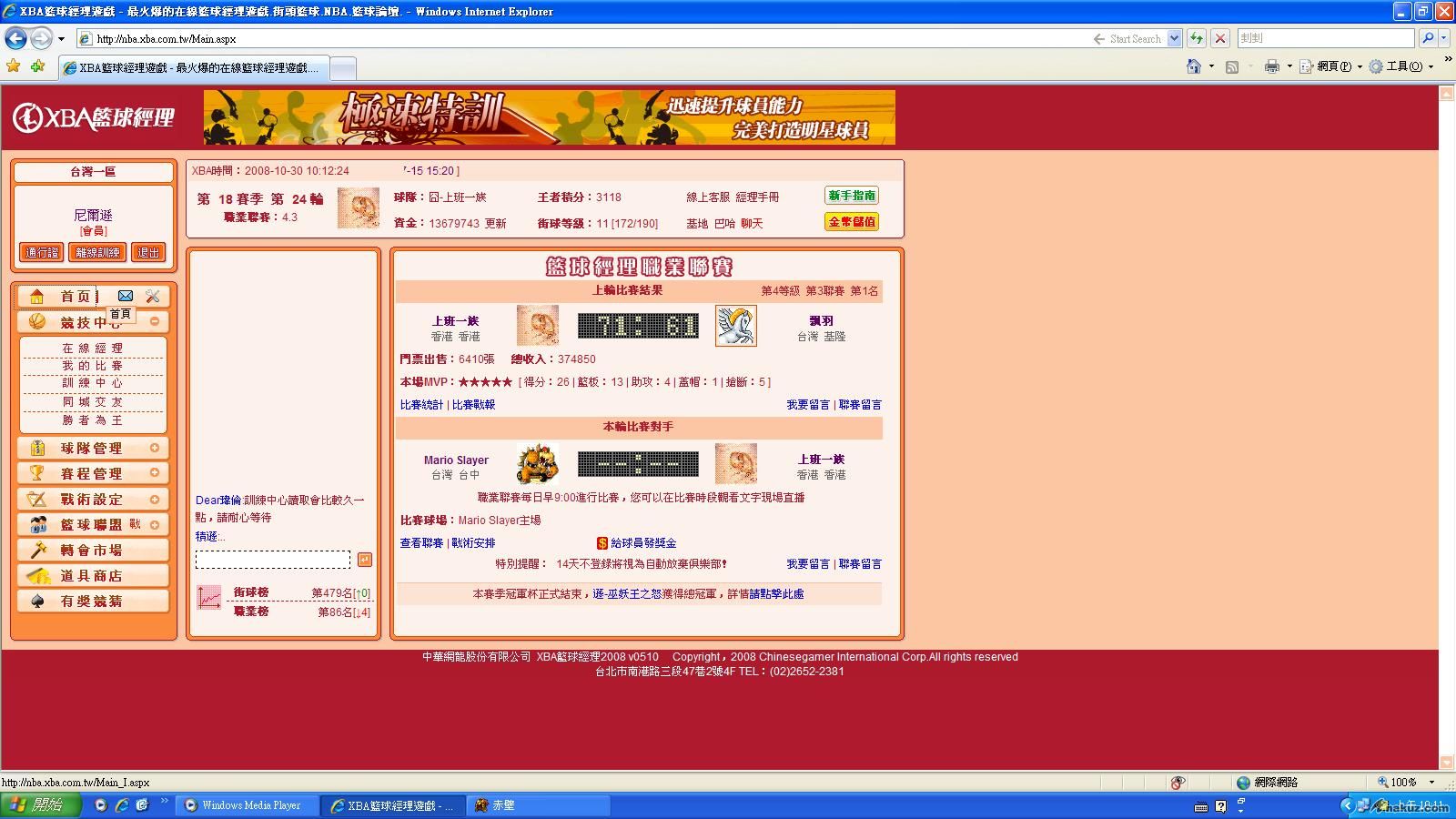The image size is (1456, 819).
Task: Click the search magnifier button
Action: (1427, 38)
